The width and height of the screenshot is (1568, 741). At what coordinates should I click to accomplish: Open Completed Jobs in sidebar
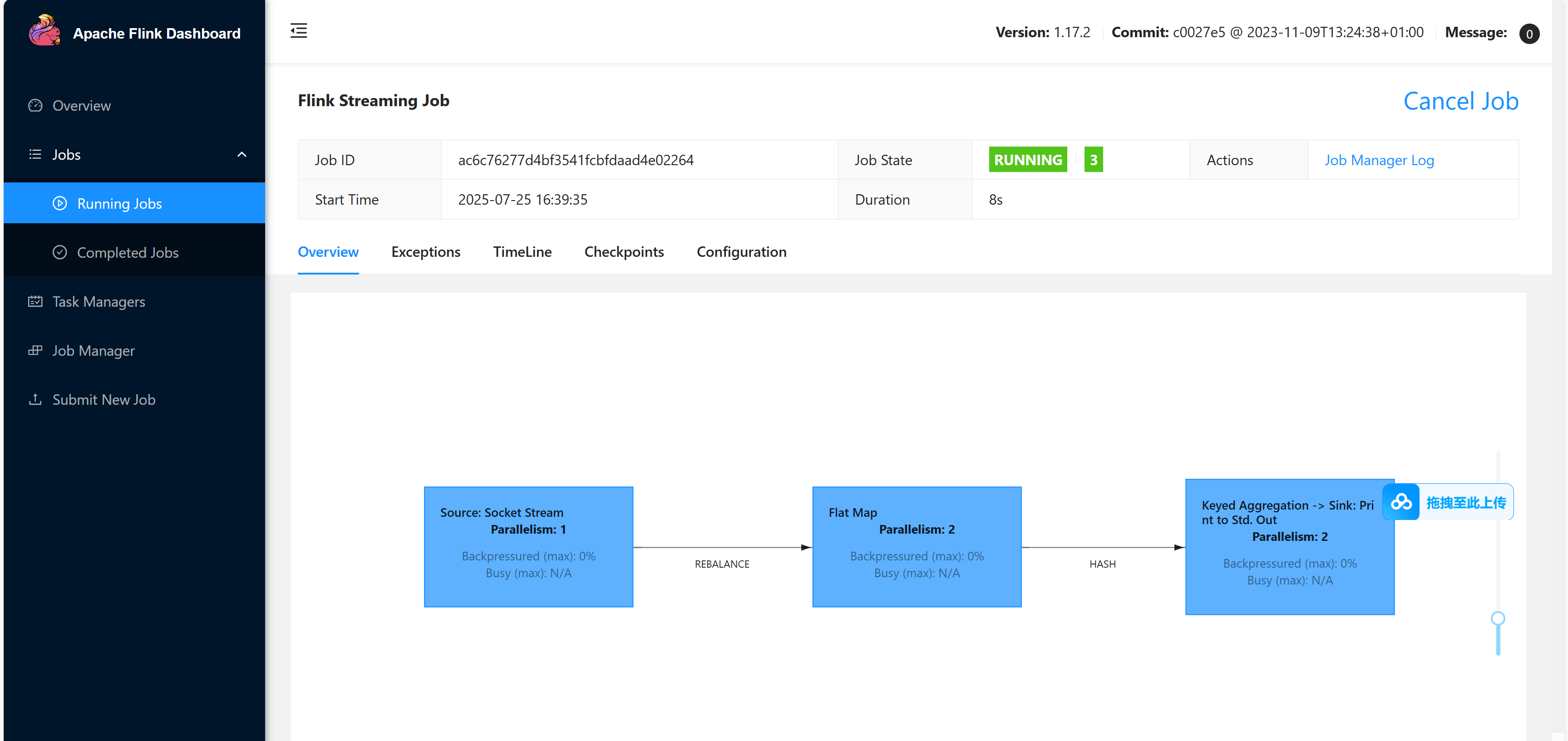[134, 252]
